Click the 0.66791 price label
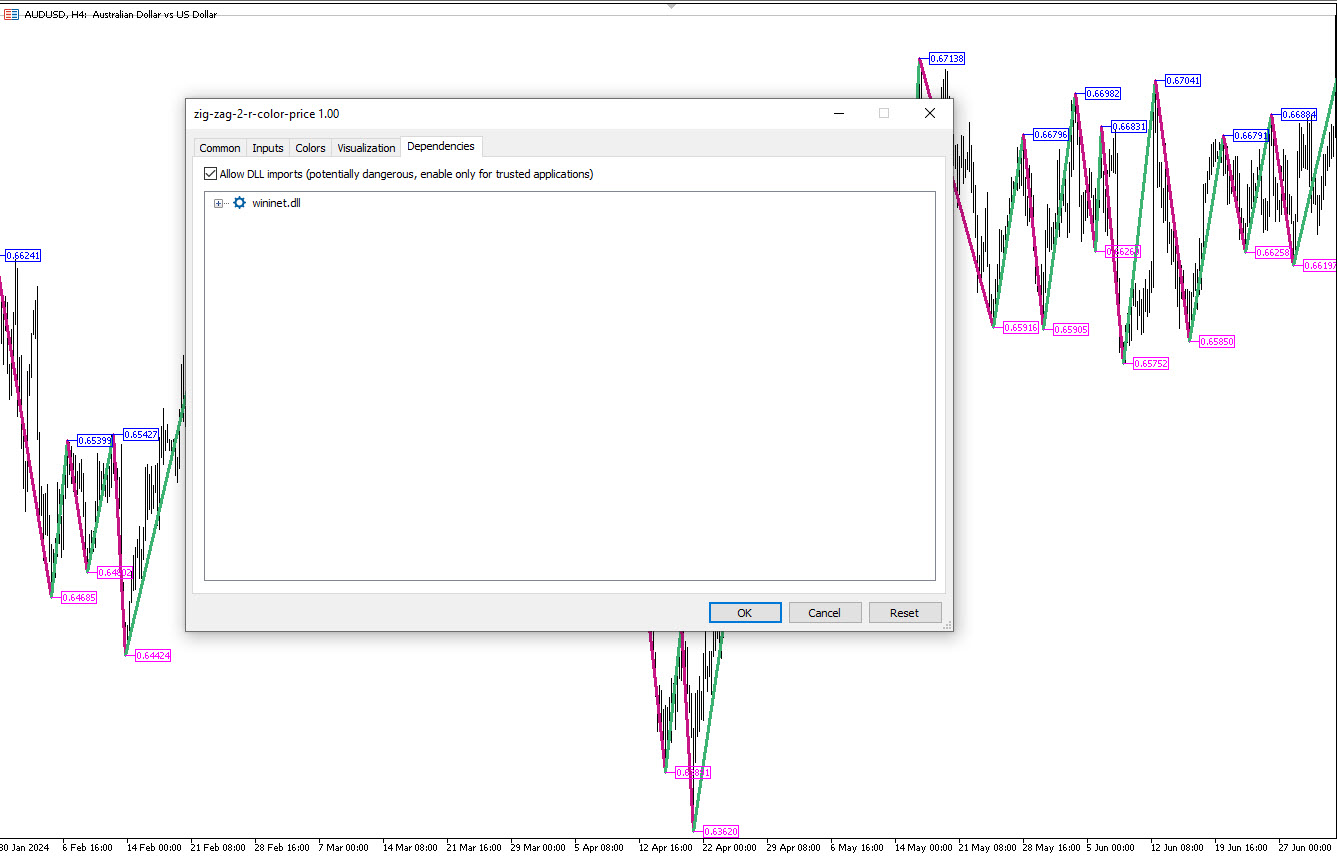Image resolution: width=1337 pixels, height=856 pixels. click(x=1251, y=136)
